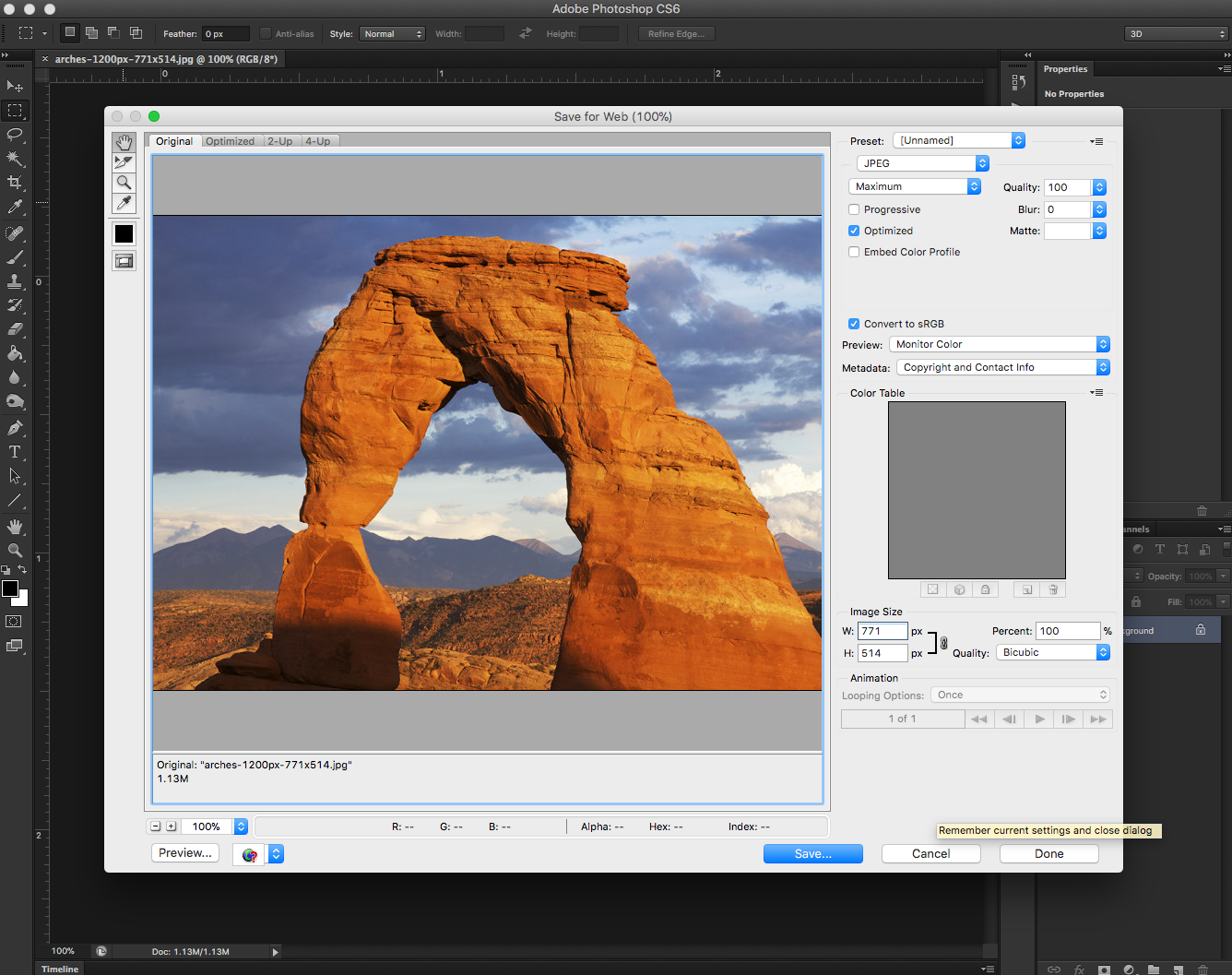Screen dimensions: 1232x975
Task: Open the Maximum compression quality dropdown
Action: [915, 186]
